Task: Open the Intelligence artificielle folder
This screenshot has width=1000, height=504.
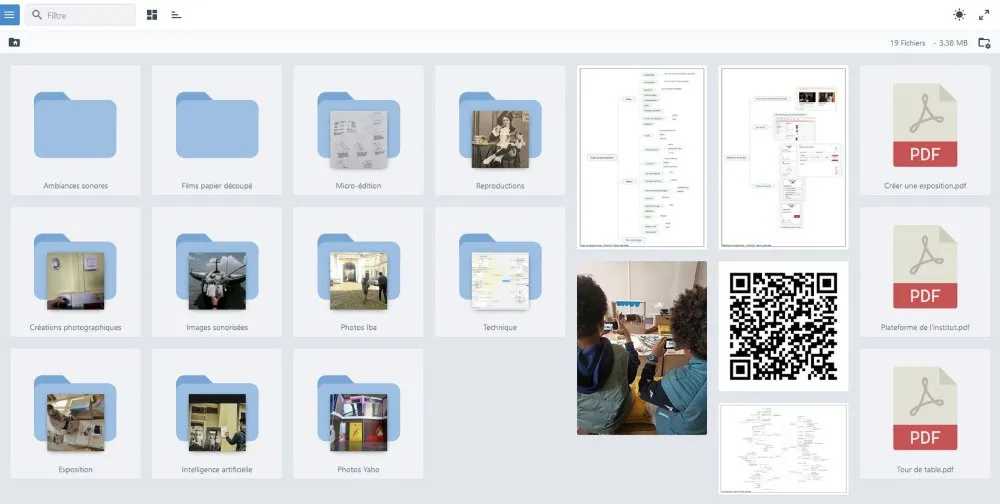Action: tap(217, 413)
